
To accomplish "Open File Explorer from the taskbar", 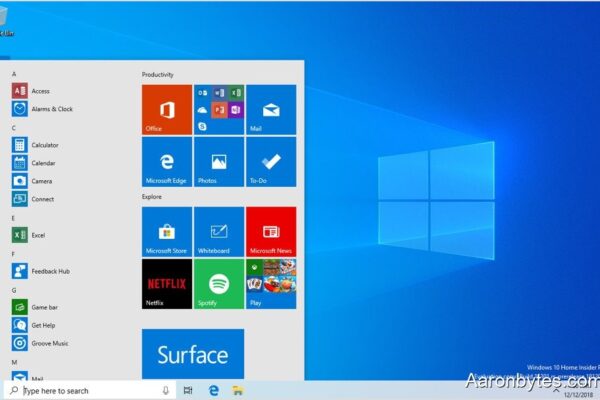I will pyautogui.click(x=239, y=391).
